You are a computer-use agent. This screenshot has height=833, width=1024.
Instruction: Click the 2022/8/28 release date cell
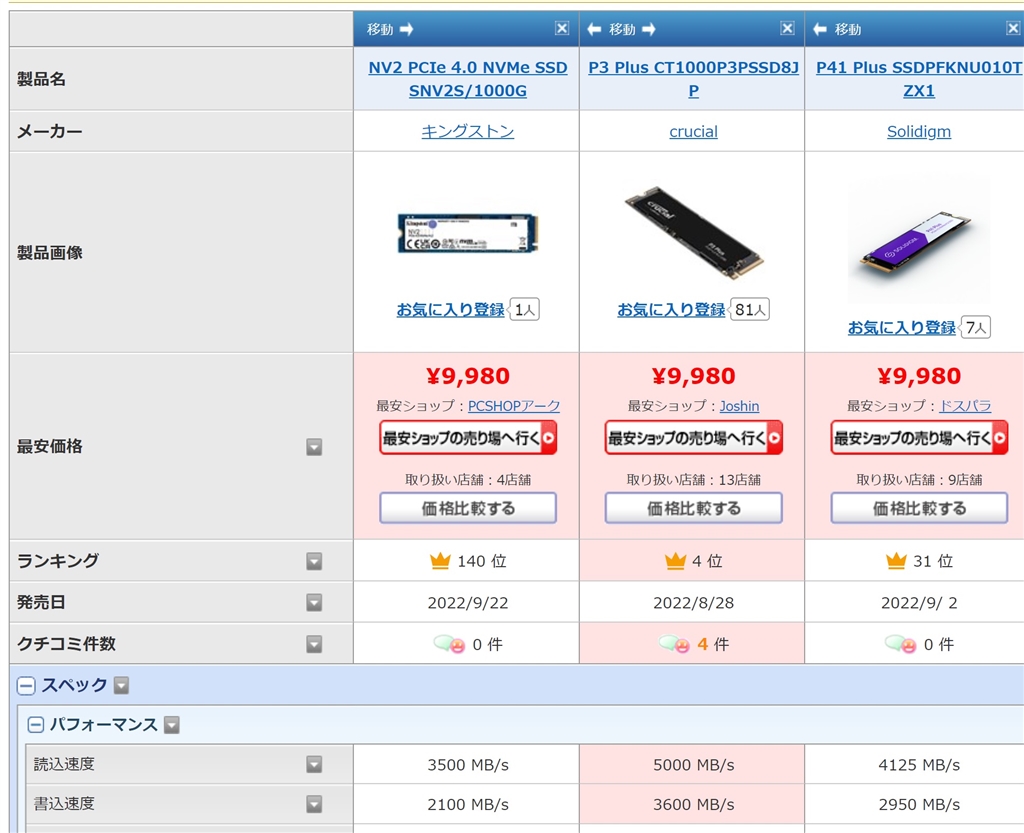click(692, 603)
